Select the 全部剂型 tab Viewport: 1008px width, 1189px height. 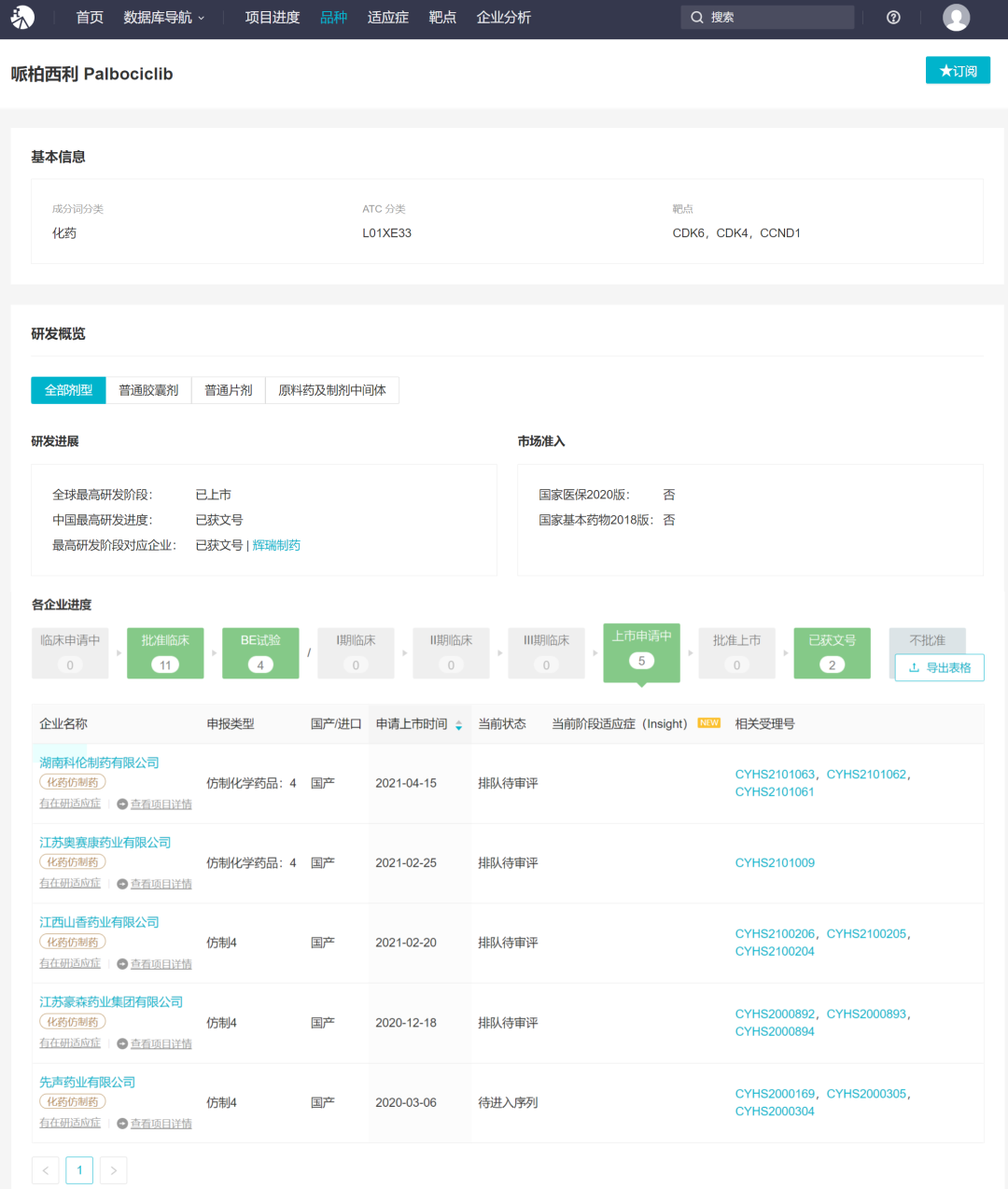coord(68,390)
